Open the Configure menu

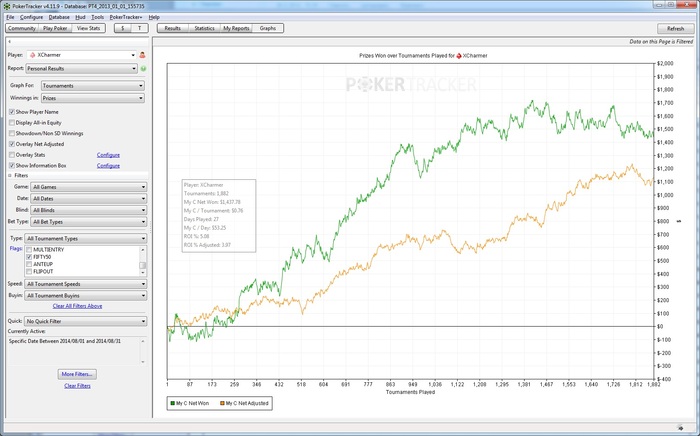click(31, 17)
